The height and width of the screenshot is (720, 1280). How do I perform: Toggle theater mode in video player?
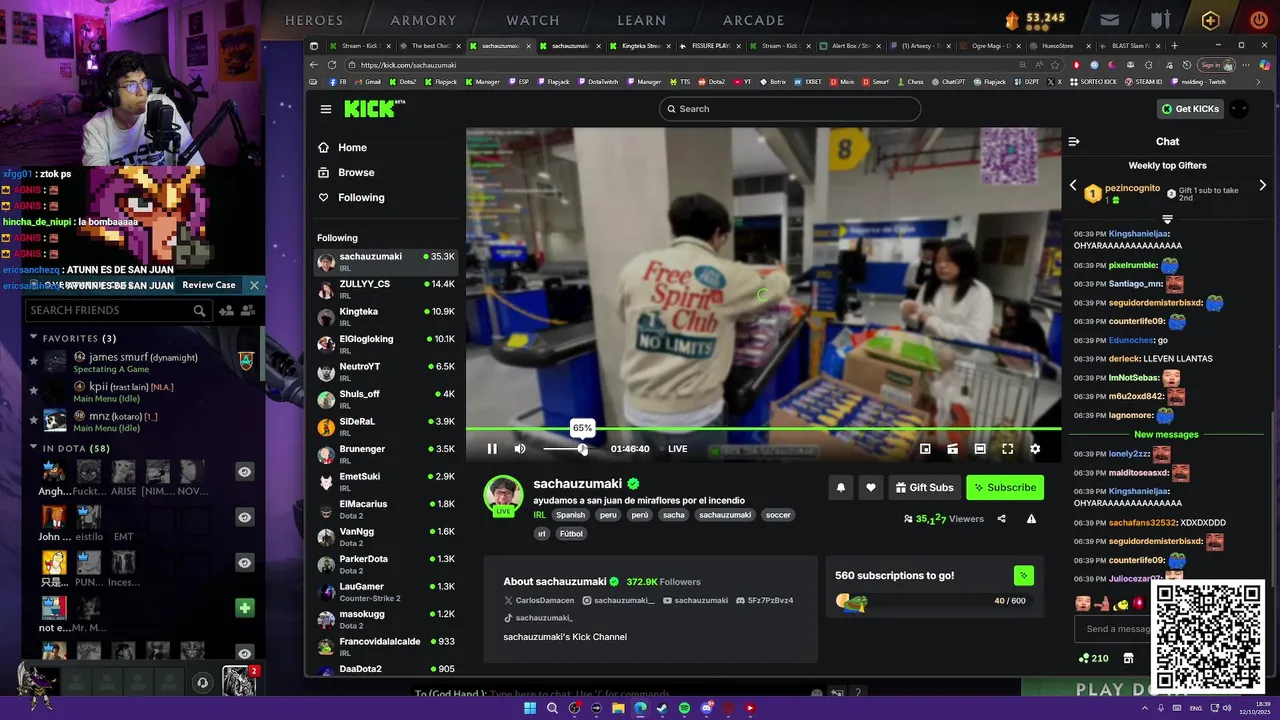click(980, 449)
